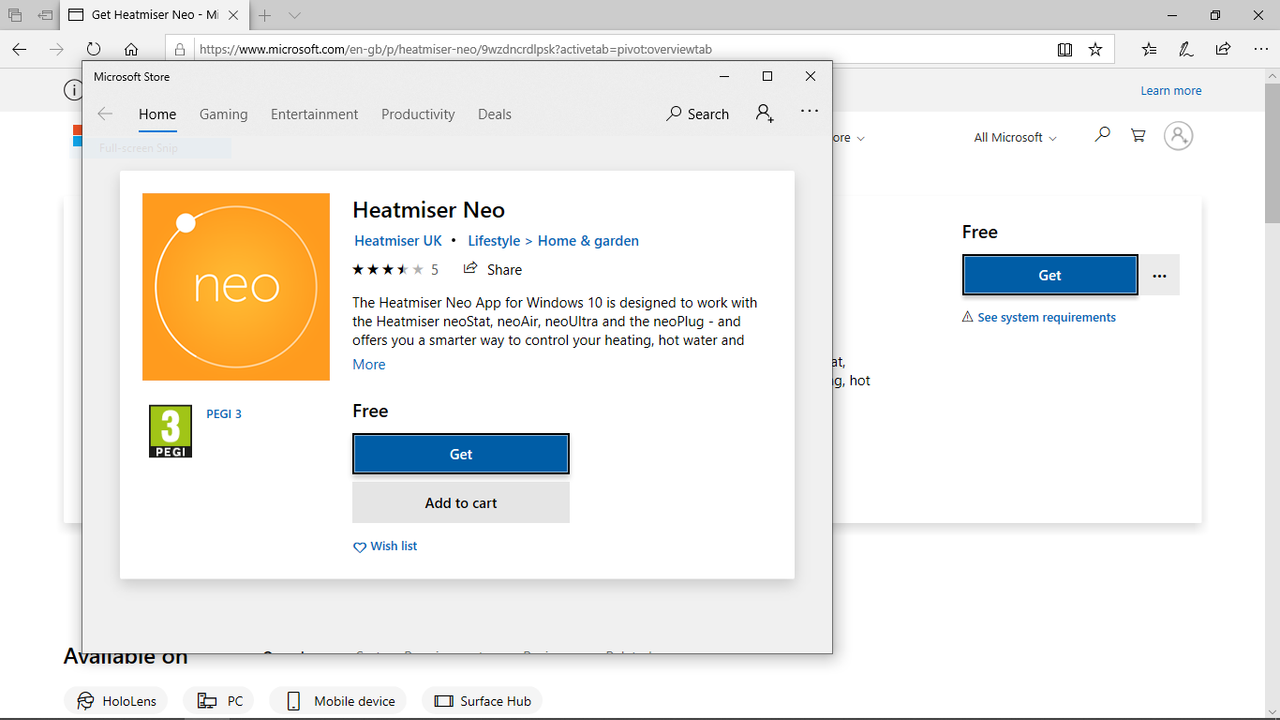Click the Edge browser back arrow
The width and height of the screenshot is (1280, 720).
point(19,49)
